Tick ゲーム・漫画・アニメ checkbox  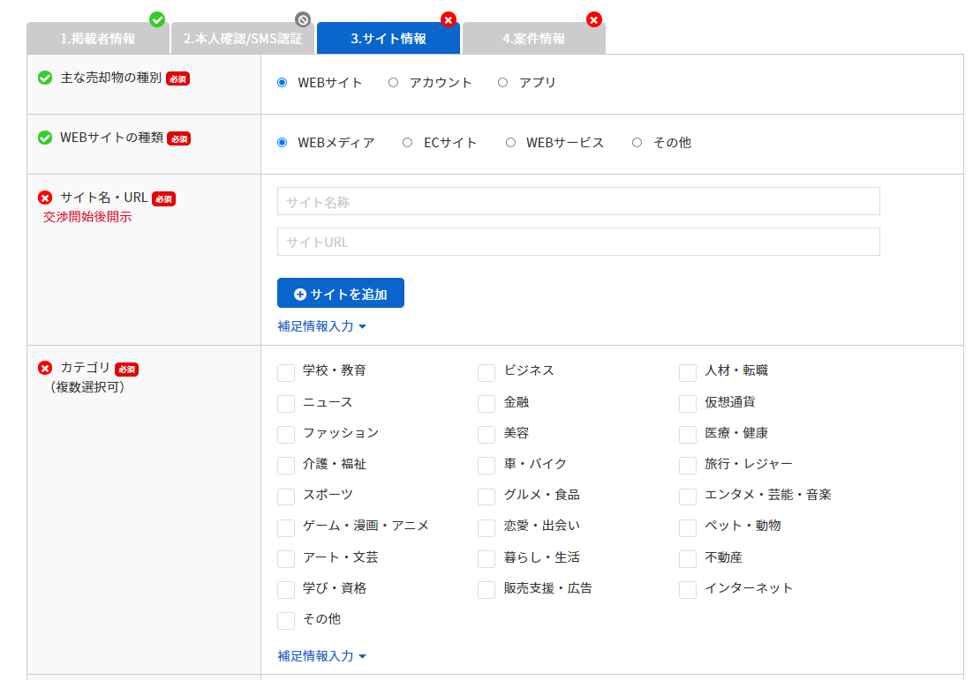tap(286, 528)
